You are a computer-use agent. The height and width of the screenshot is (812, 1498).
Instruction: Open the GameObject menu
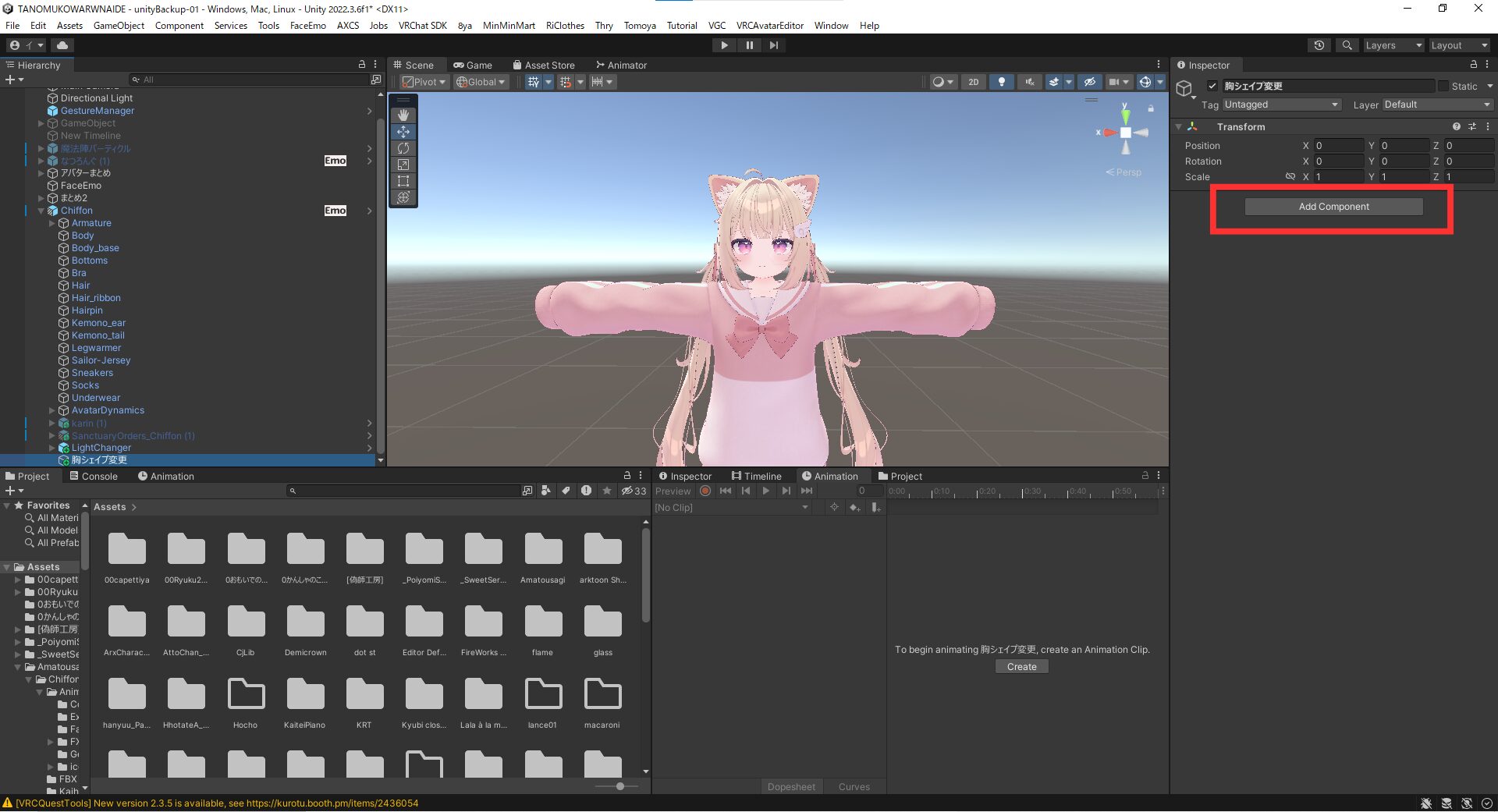tap(119, 25)
